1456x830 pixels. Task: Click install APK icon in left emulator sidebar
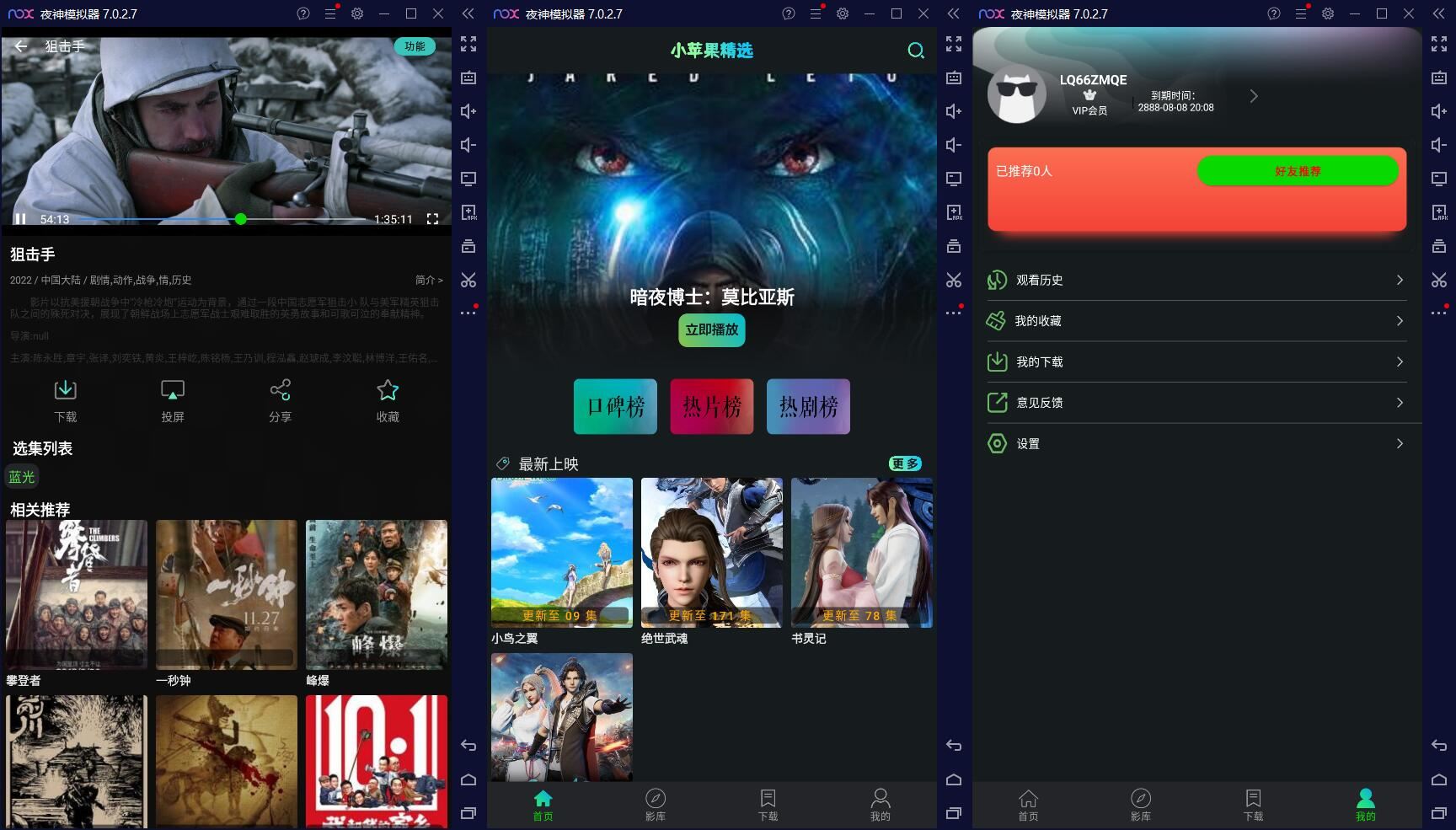pos(468,212)
